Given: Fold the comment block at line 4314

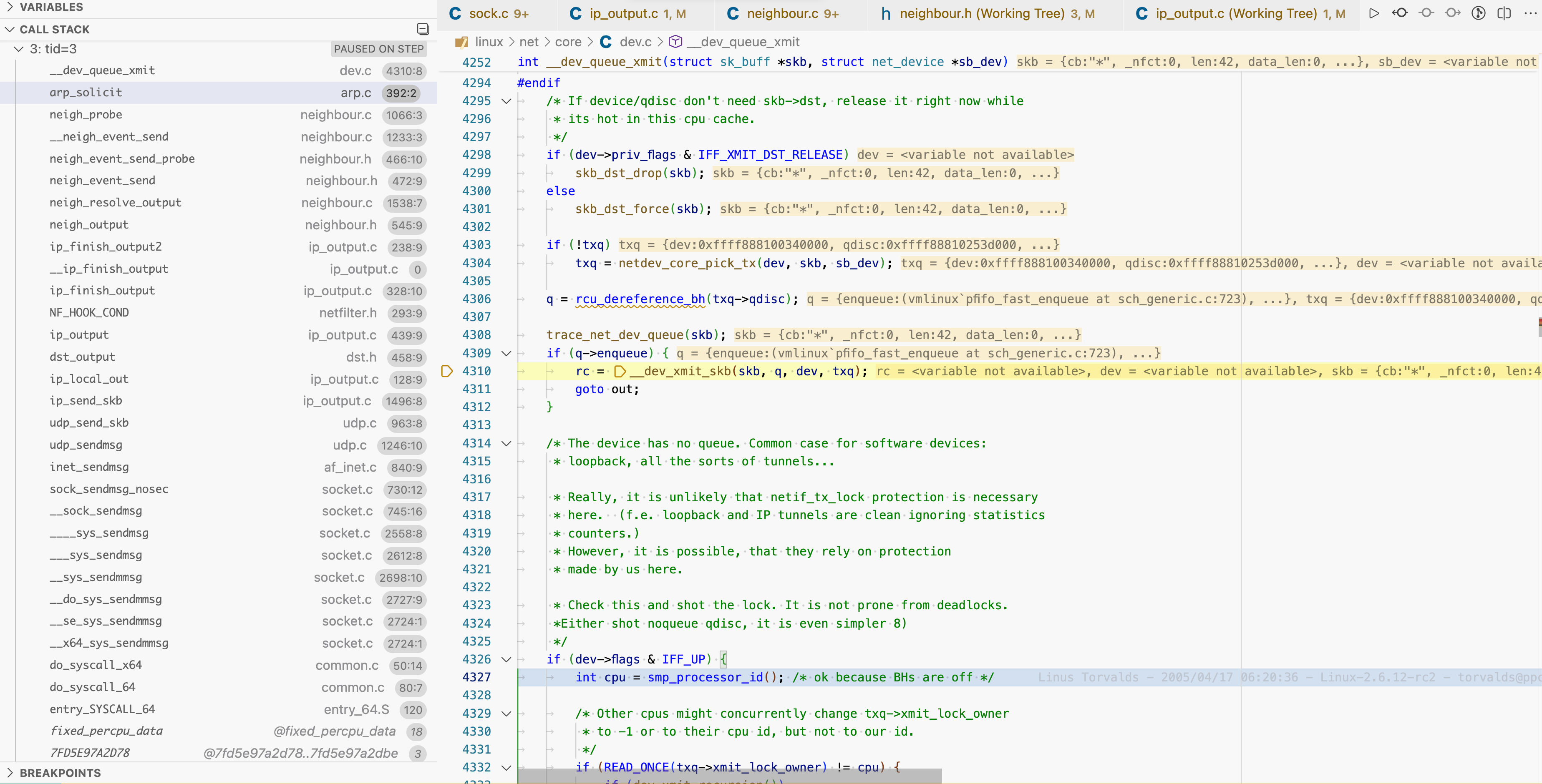Looking at the screenshot, I should click(506, 443).
